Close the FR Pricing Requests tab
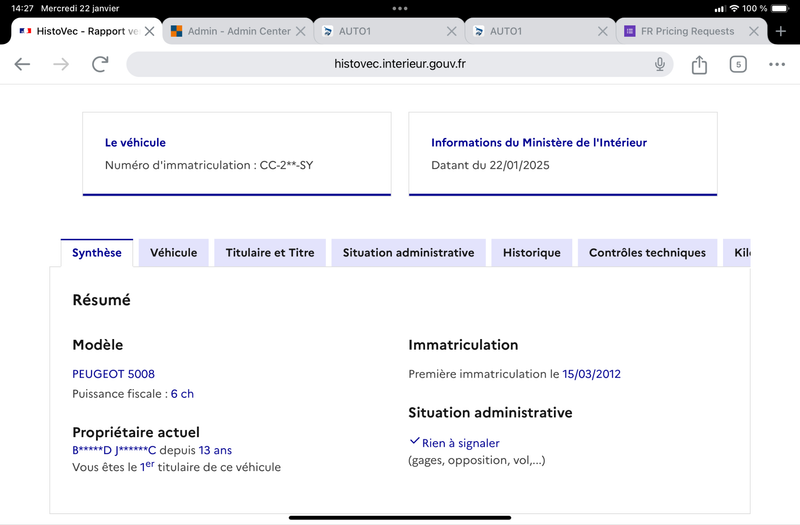 tap(754, 32)
